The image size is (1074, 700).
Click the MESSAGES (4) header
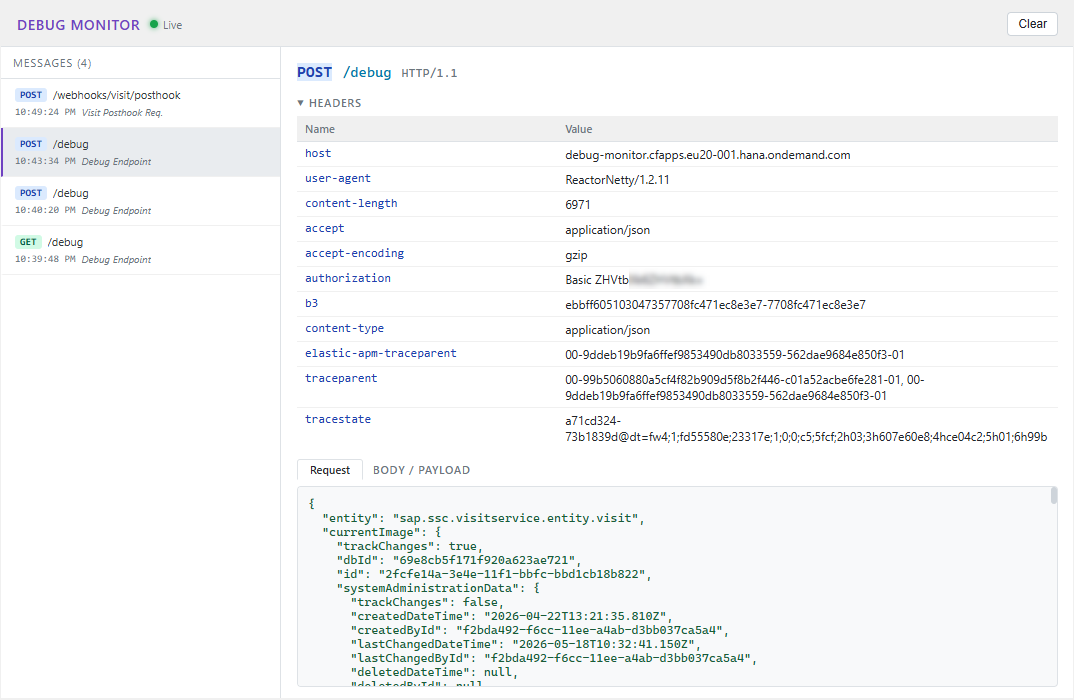52,63
